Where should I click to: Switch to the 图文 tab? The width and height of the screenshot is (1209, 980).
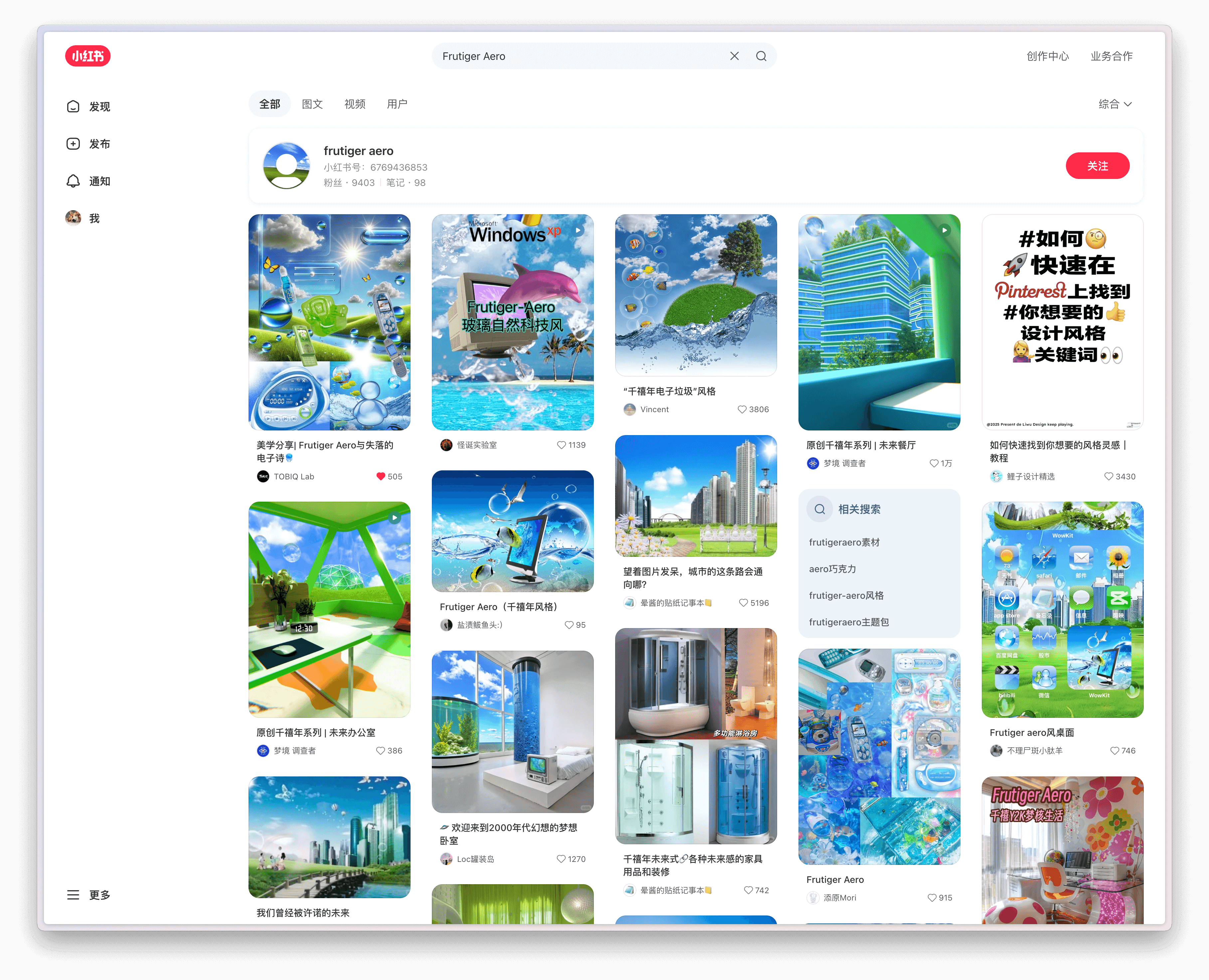pyautogui.click(x=312, y=104)
